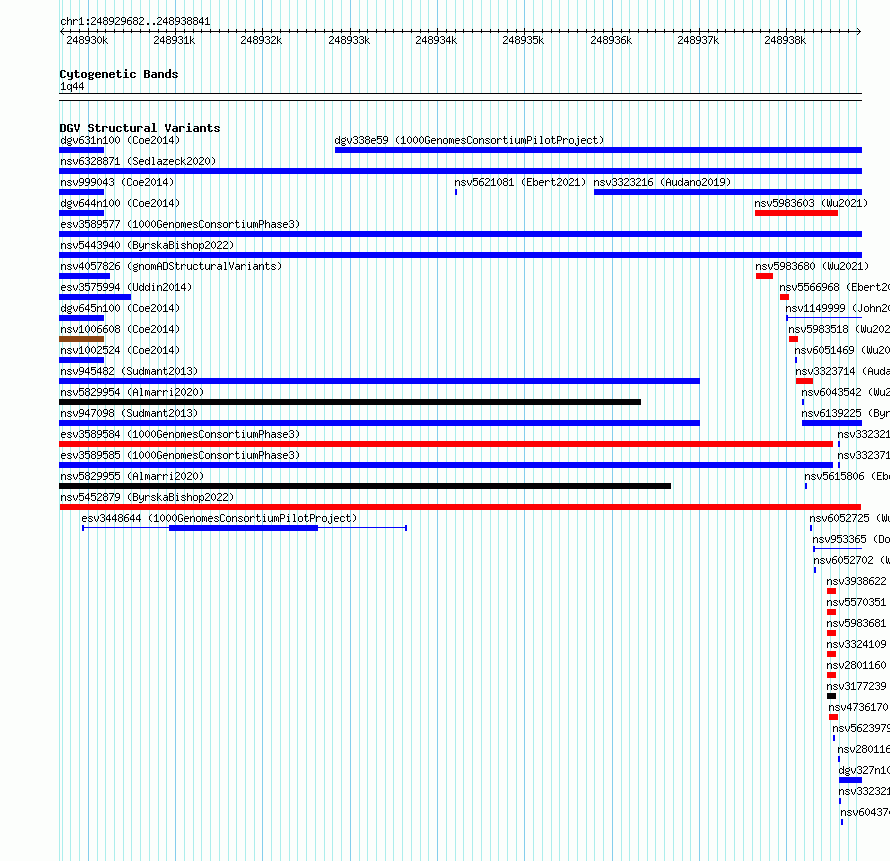Click the 248930k ruler tick label

[87, 40]
